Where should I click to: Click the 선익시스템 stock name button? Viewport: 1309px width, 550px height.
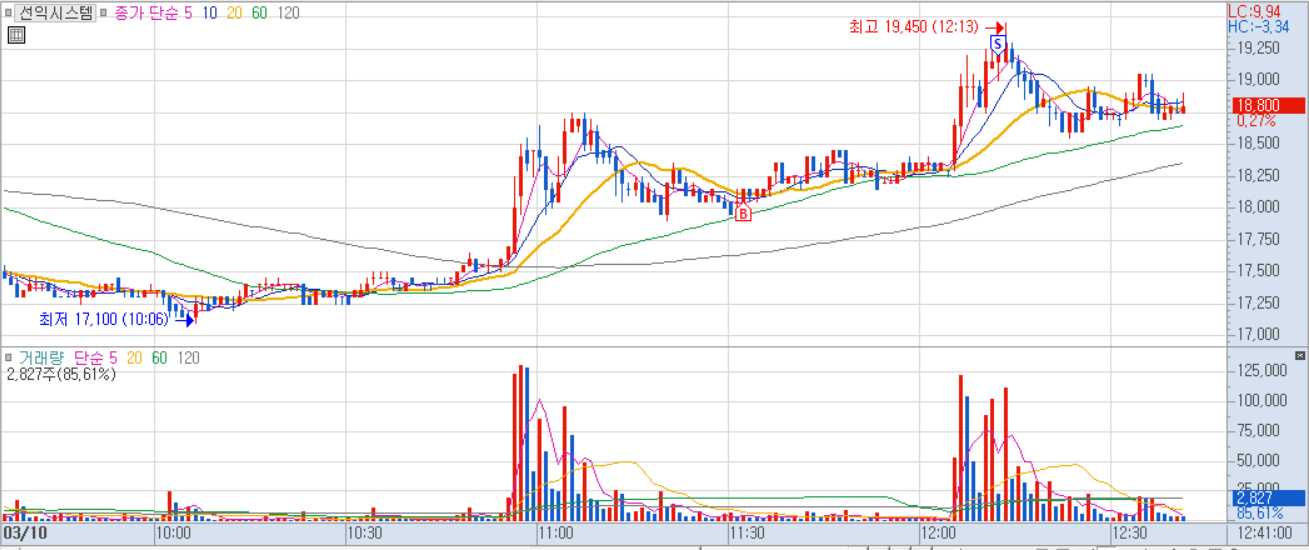(x=56, y=13)
